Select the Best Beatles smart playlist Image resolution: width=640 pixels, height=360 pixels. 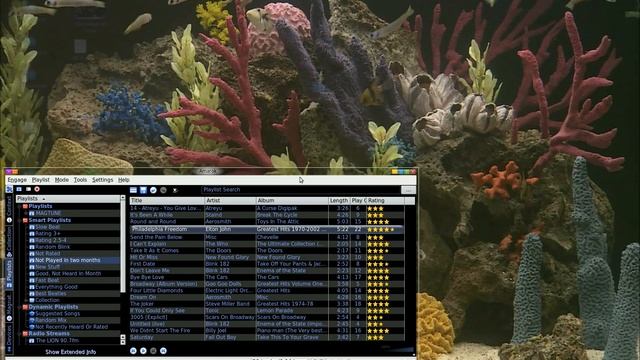(51, 293)
